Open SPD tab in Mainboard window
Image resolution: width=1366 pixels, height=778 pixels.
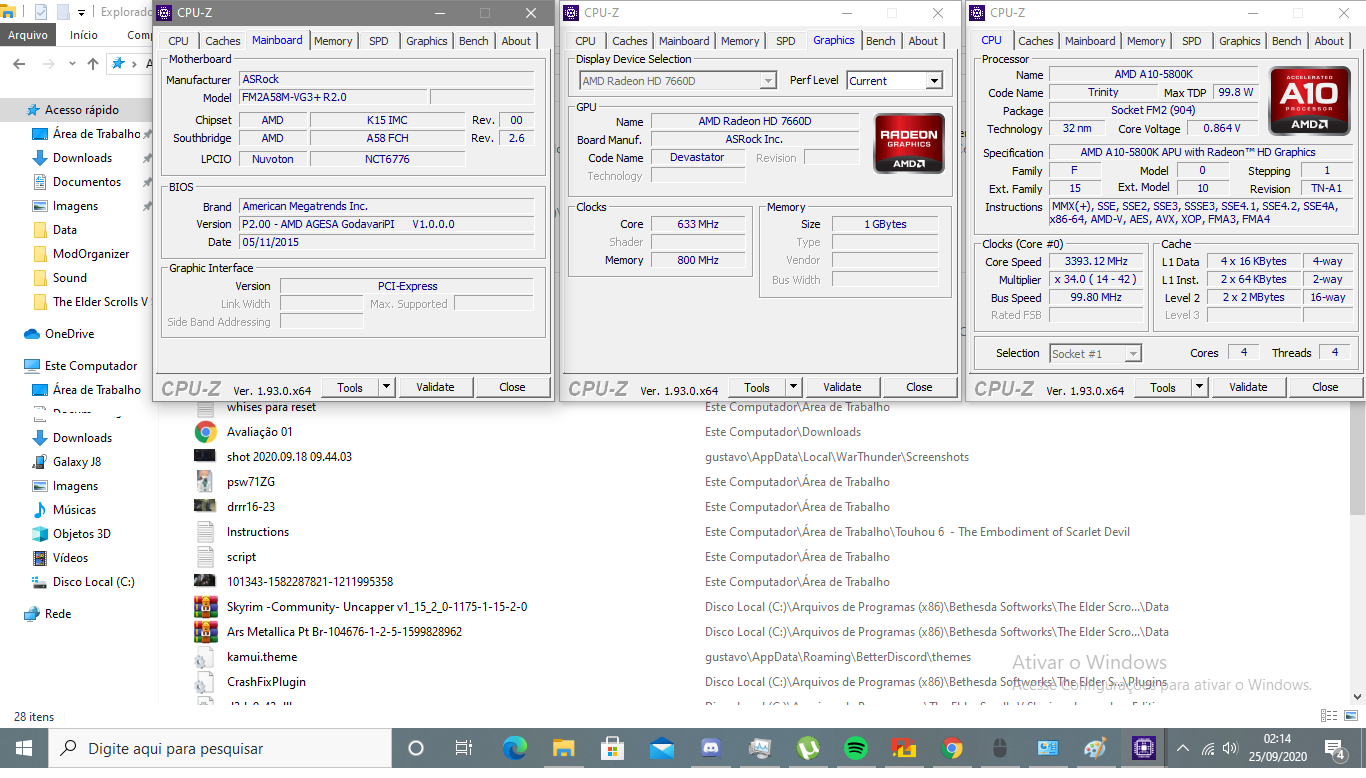(x=379, y=41)
